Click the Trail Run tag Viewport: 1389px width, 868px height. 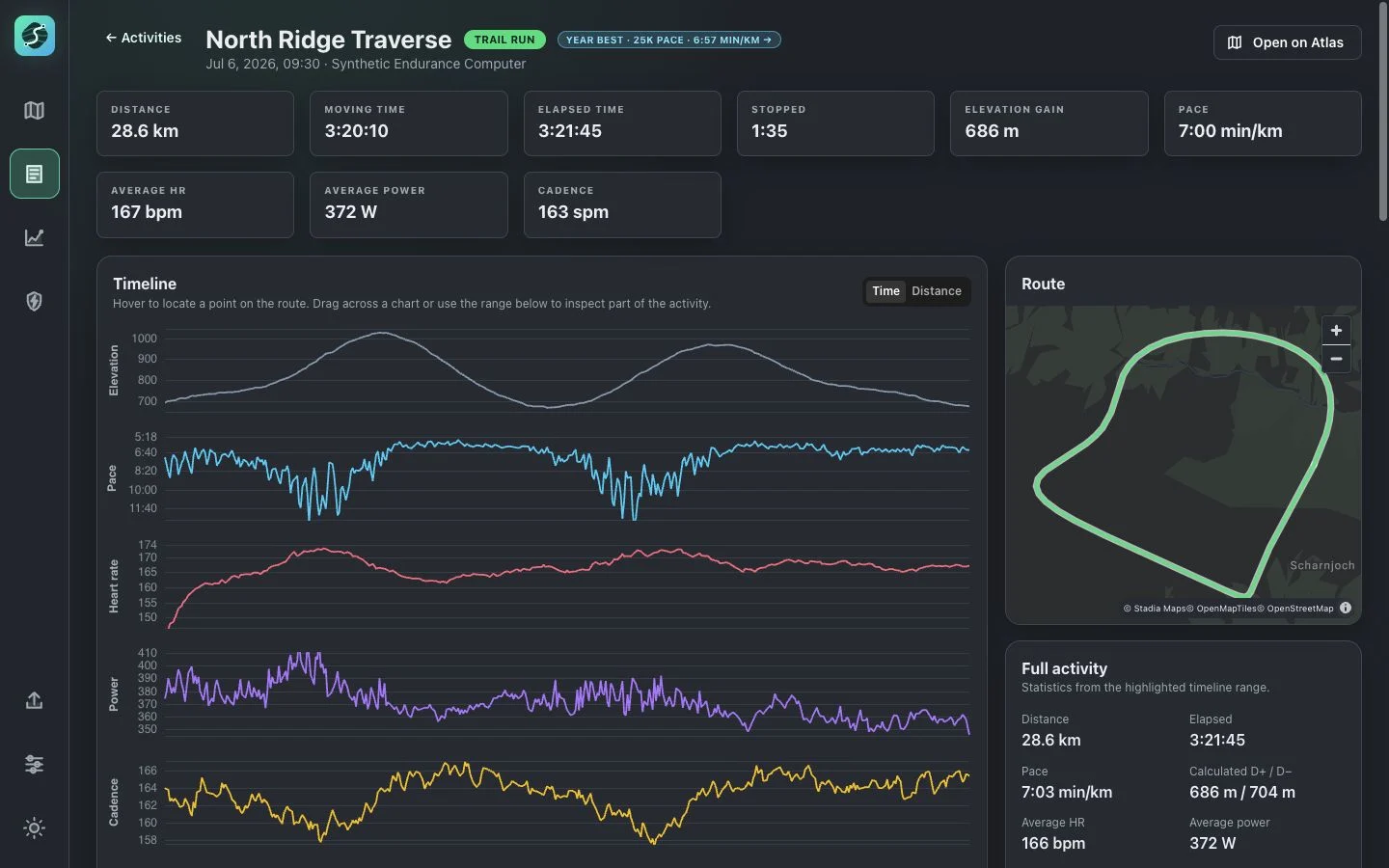click(504, 40)
